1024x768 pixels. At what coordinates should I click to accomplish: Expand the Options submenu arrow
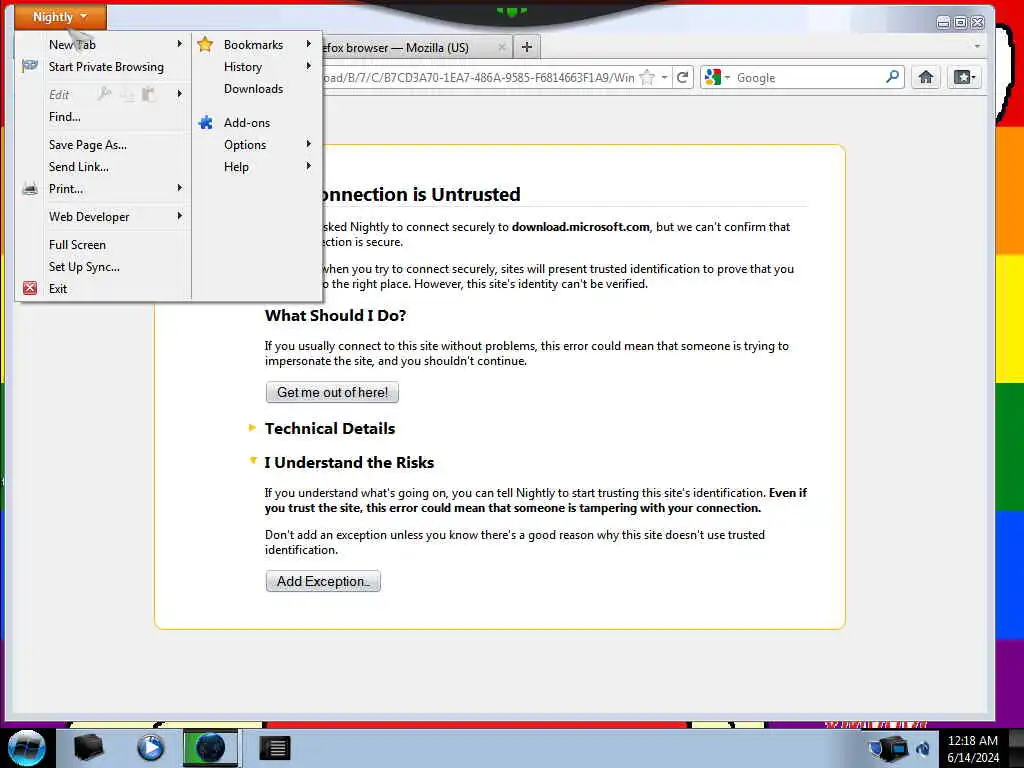pyautogui.click(x=309, y=144)
